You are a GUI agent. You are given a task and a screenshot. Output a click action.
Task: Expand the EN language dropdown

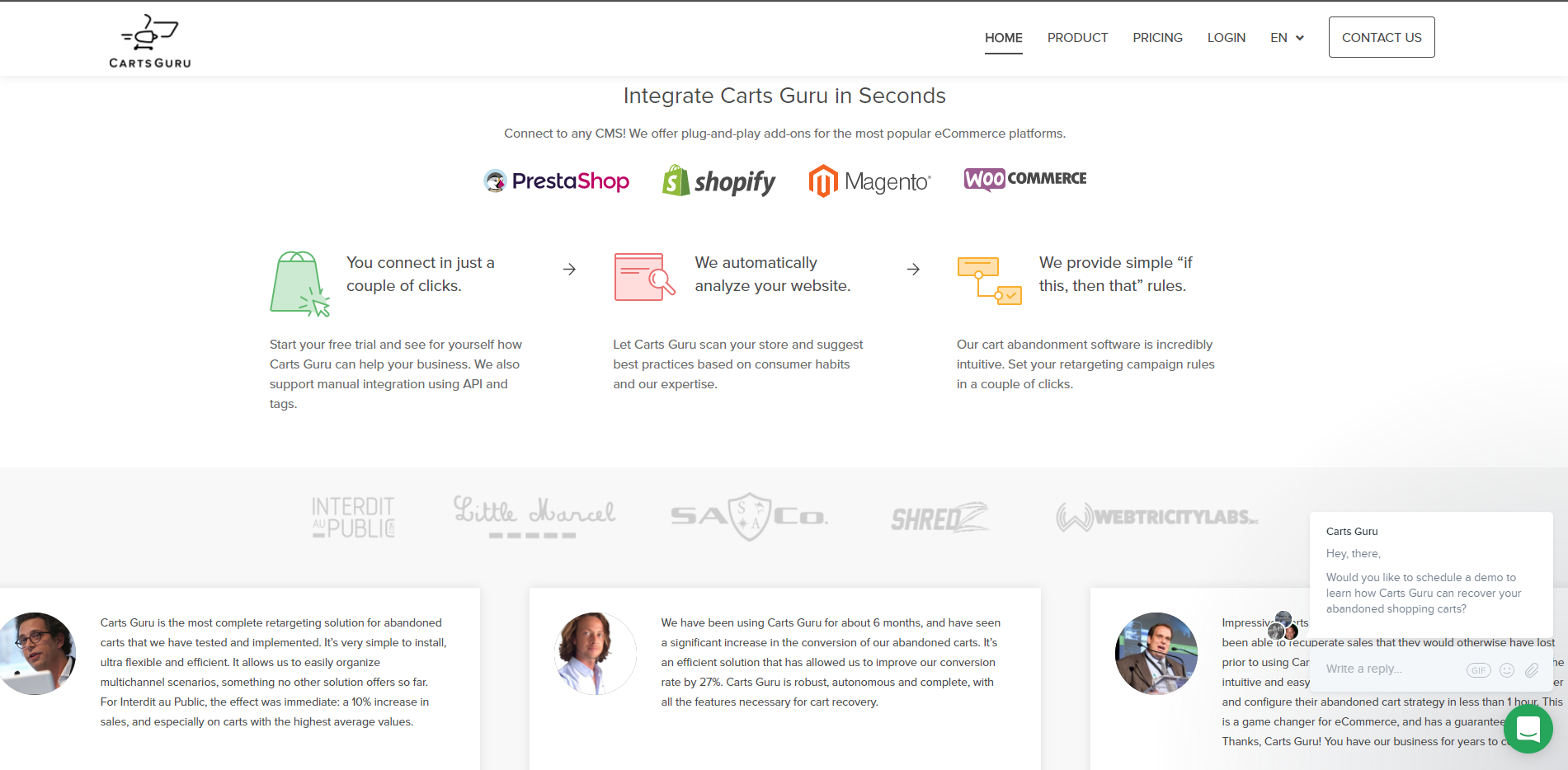tap(1287, 38)
